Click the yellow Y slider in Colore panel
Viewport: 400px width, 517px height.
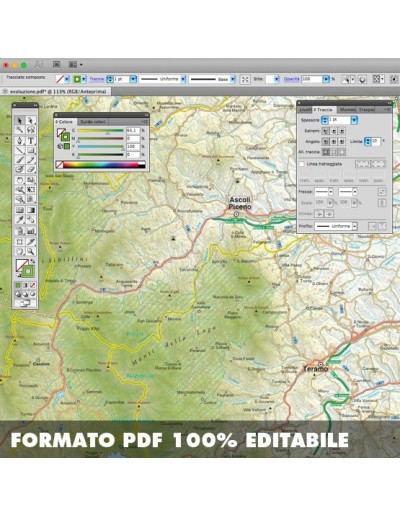coord(101,147)
